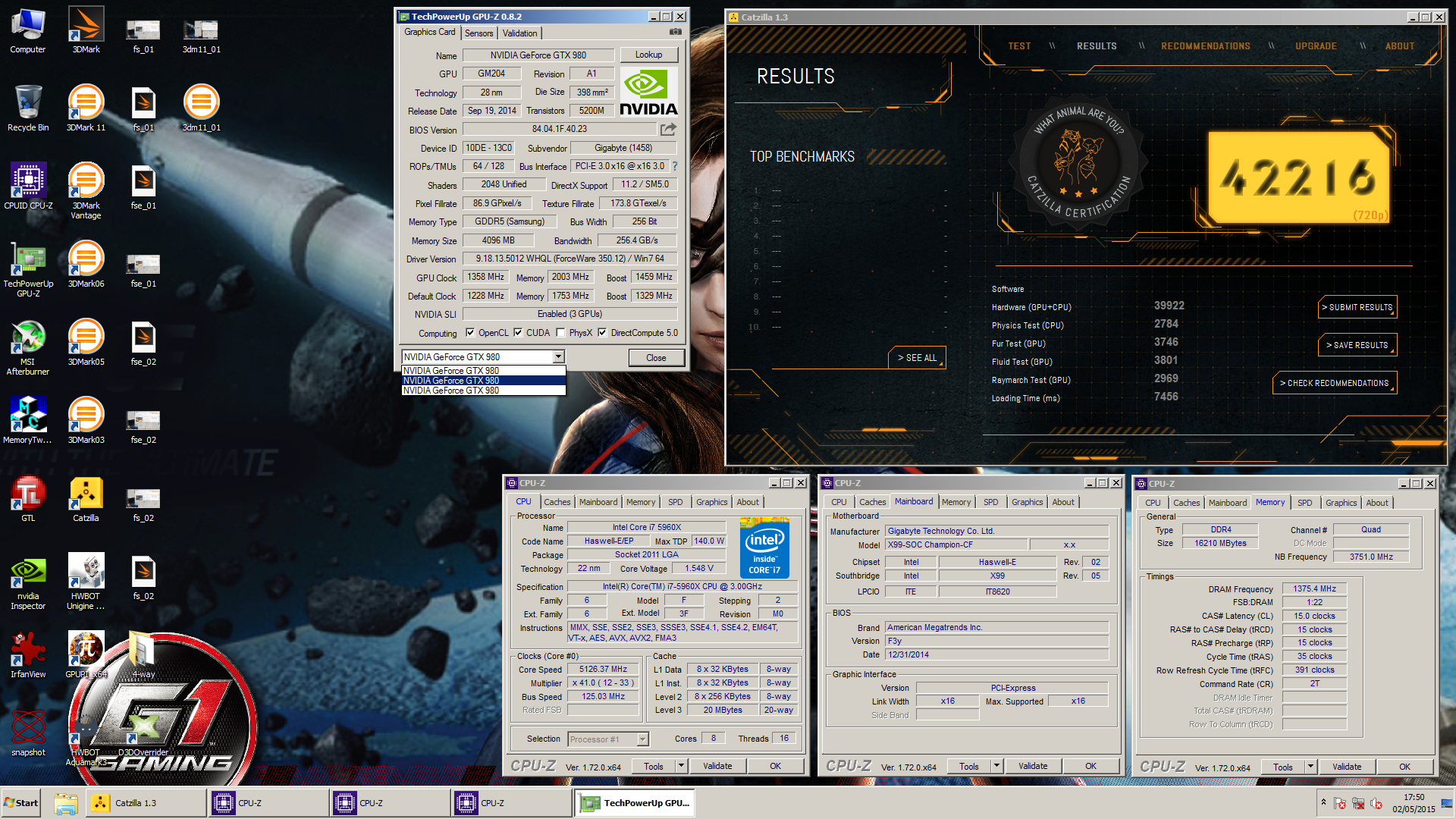Select the highlighted GTX 980 list entry
This screenshot has width=1456, height=819.
click(483, 381)
